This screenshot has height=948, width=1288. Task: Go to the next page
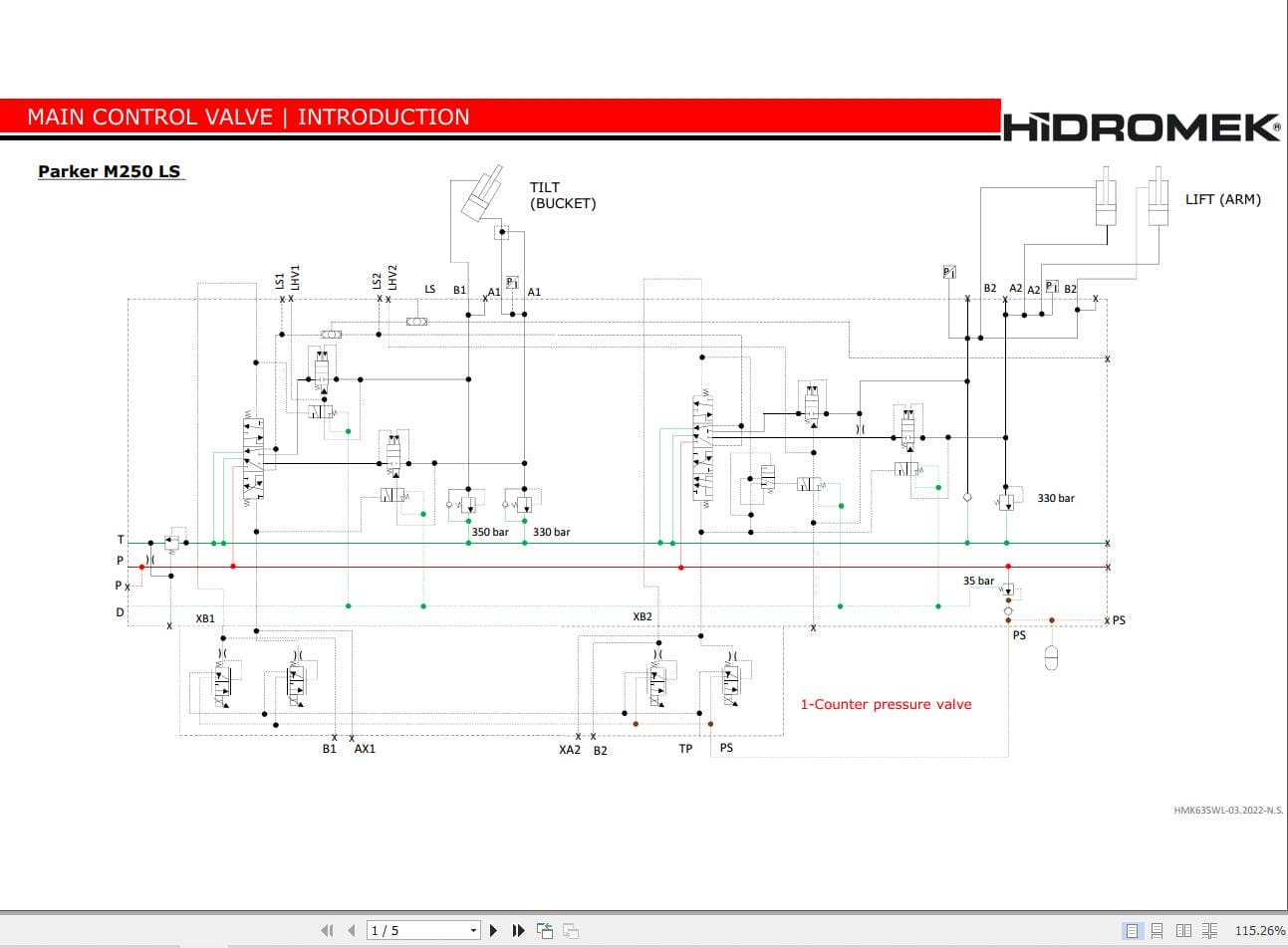(x=493, y=930)
